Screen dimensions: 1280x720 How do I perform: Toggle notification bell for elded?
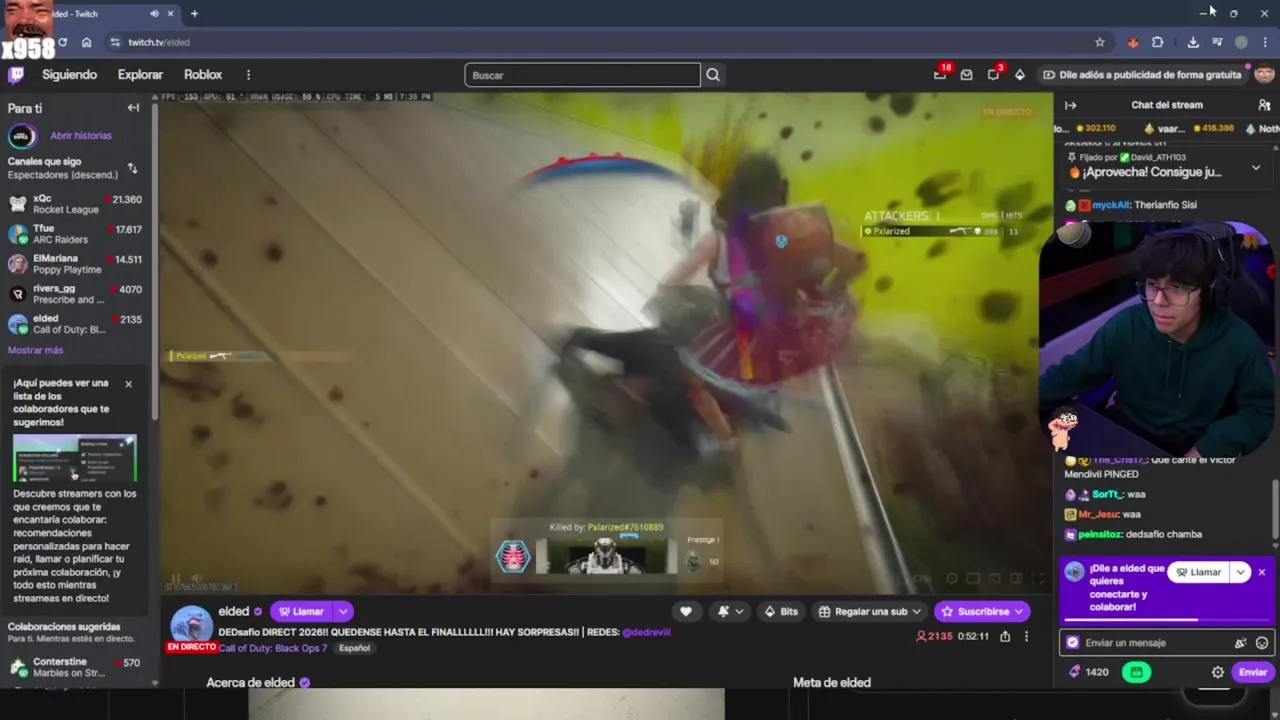pyautogui.click(x=729, y=611)
